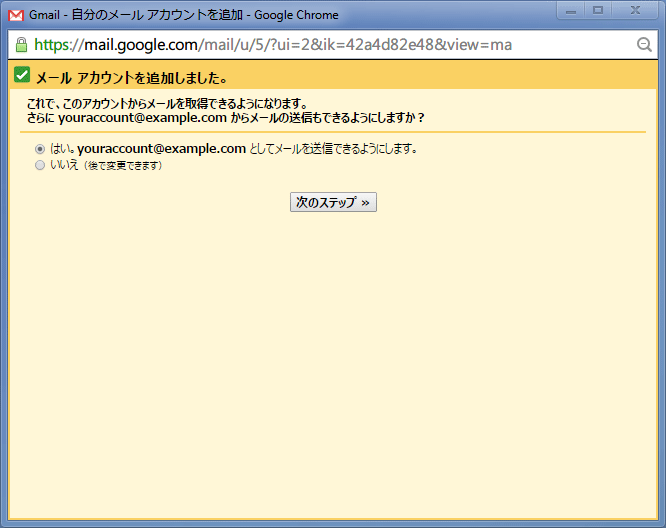This screenshot has width=666, height=528.
Task: Click the Gmail envelope icon in title bar
Action: 16,15
